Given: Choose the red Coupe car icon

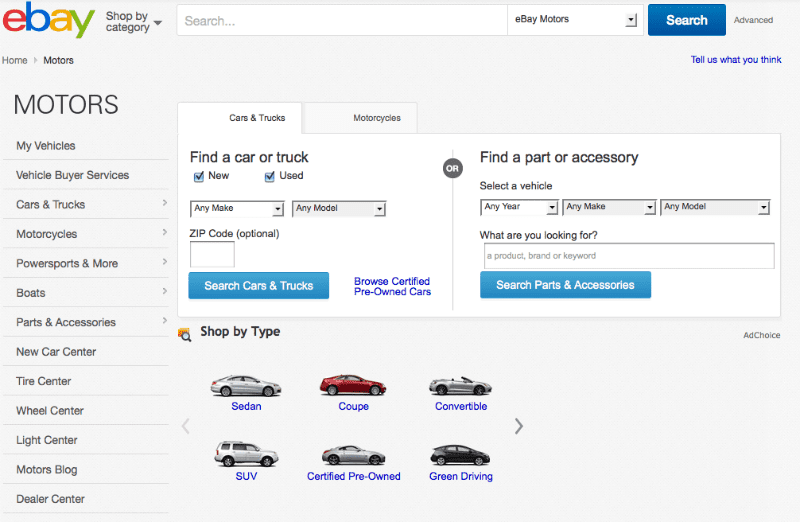Looking at the screenshot, I should click(353, 386).
